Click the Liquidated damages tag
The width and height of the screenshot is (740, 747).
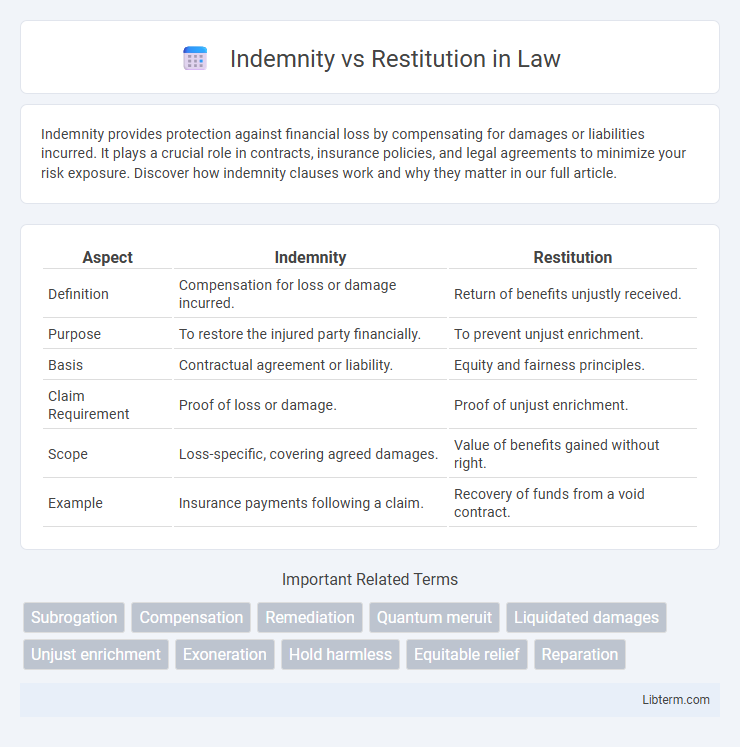(x=586, y=617)
